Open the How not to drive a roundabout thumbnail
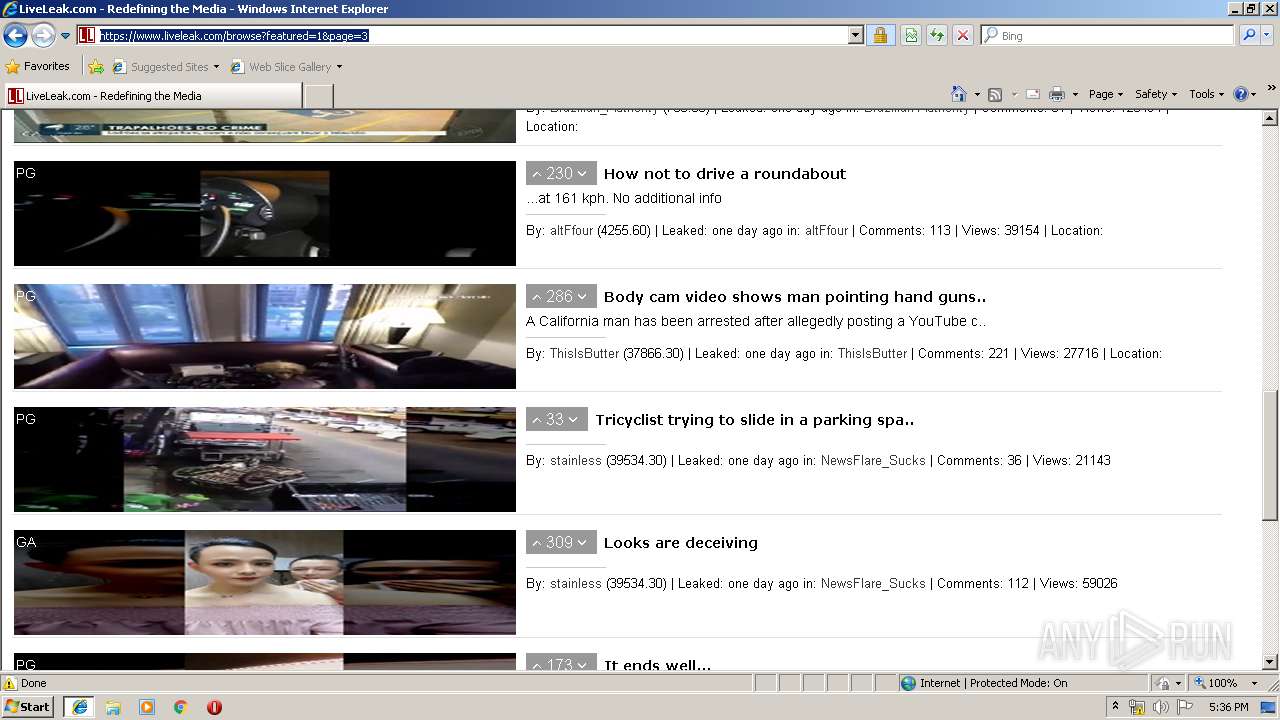This screenshot has width=1280, height=720. (x=265, y=213)
